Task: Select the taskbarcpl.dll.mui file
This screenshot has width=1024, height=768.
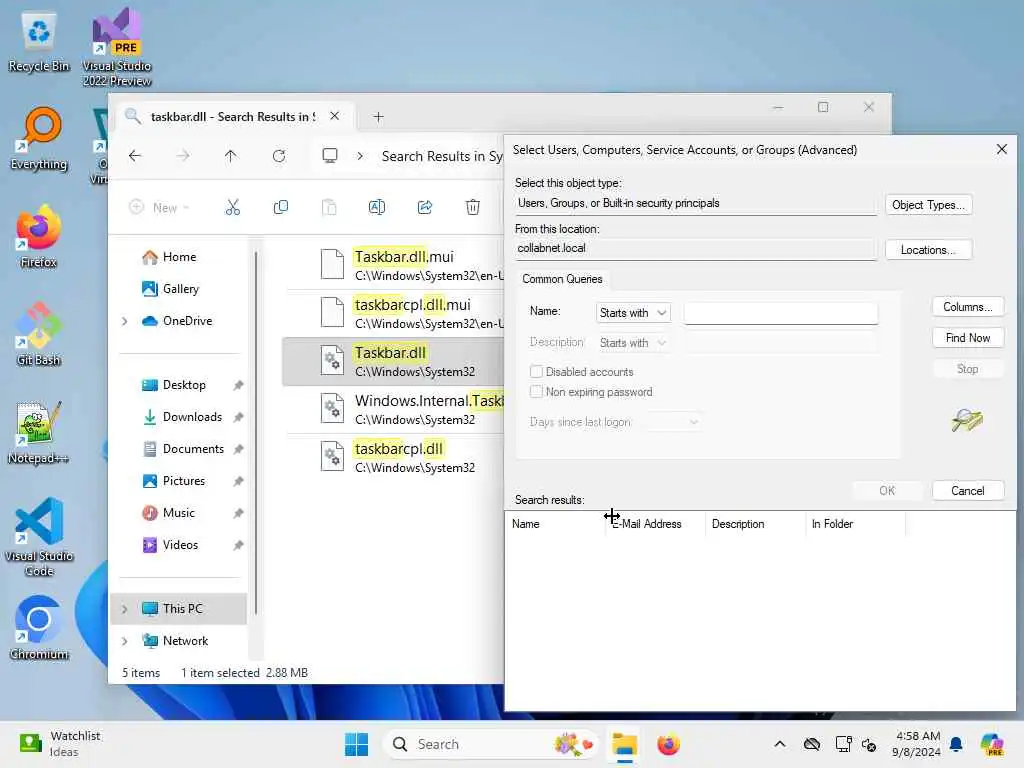Action: [x=393, y=313]
